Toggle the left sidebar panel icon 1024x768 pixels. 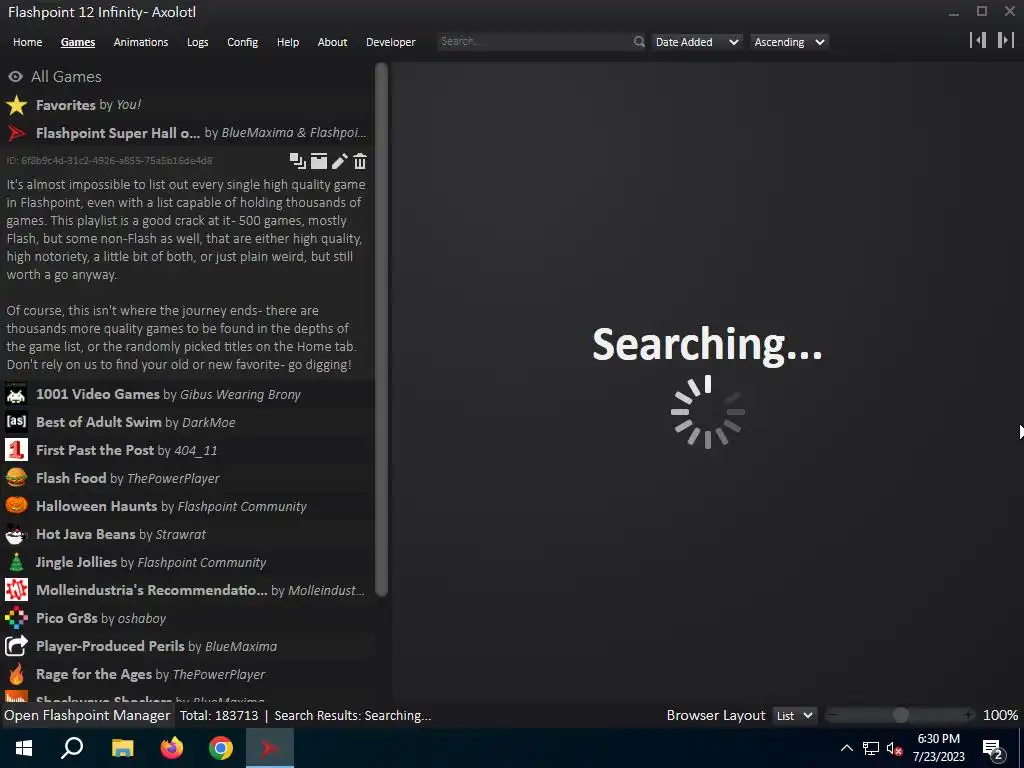[x=978, y=40]
